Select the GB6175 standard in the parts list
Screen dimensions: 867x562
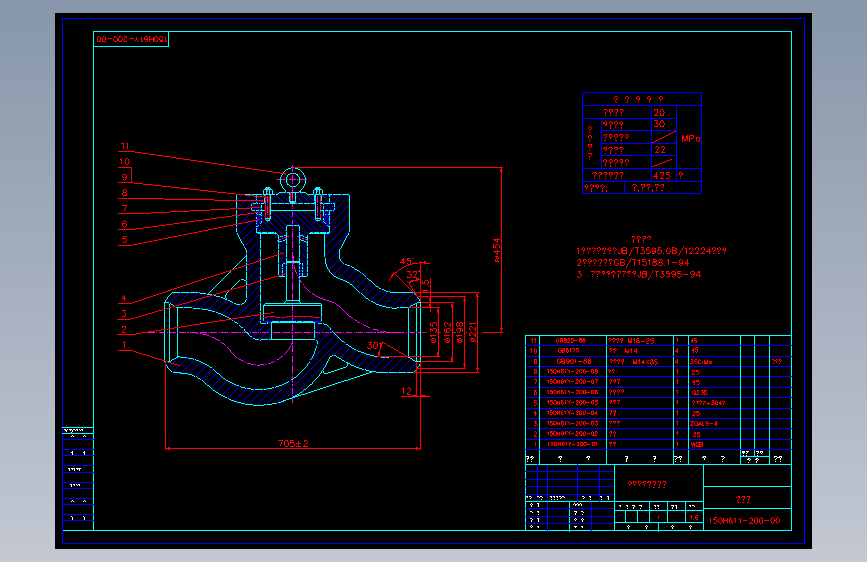[568, 351]
